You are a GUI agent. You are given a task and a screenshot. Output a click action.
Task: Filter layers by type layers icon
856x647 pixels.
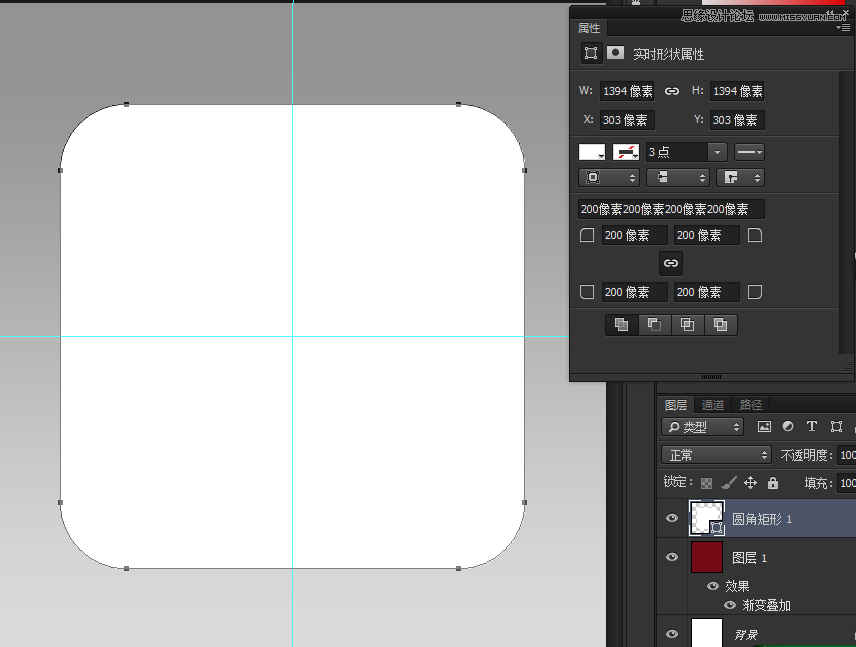pos(812,426)
